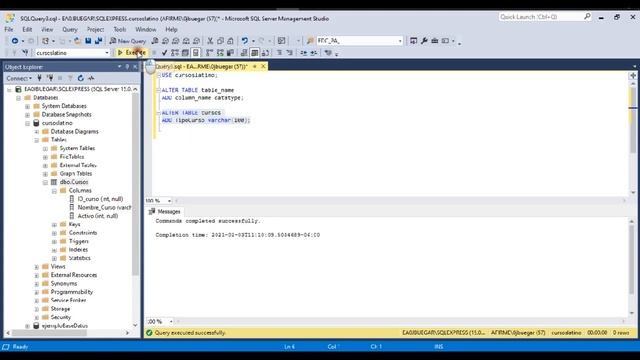The image size is (640, 360).
Task: Click Connect Object Explorer plug icon
Action: pos(40,78)
